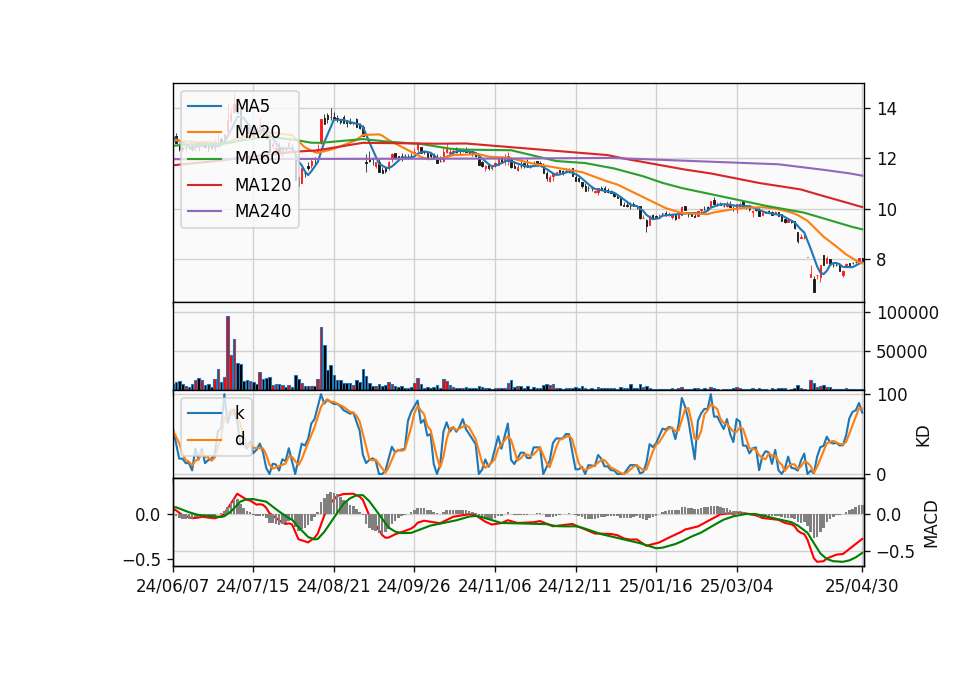Click the 24/12/11 date tick label
Image resolution: width=960 pixels, height=690 pixels.
(575, 586)
